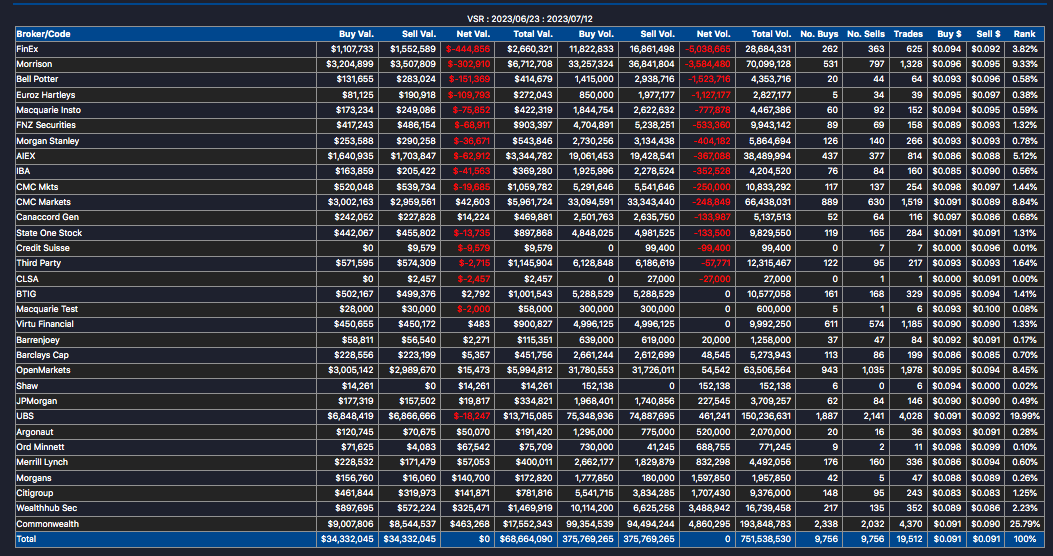The width and height of the screenshot is (1053, 556).
Task: Click the Total Val. column header
Action: [533, 34]
